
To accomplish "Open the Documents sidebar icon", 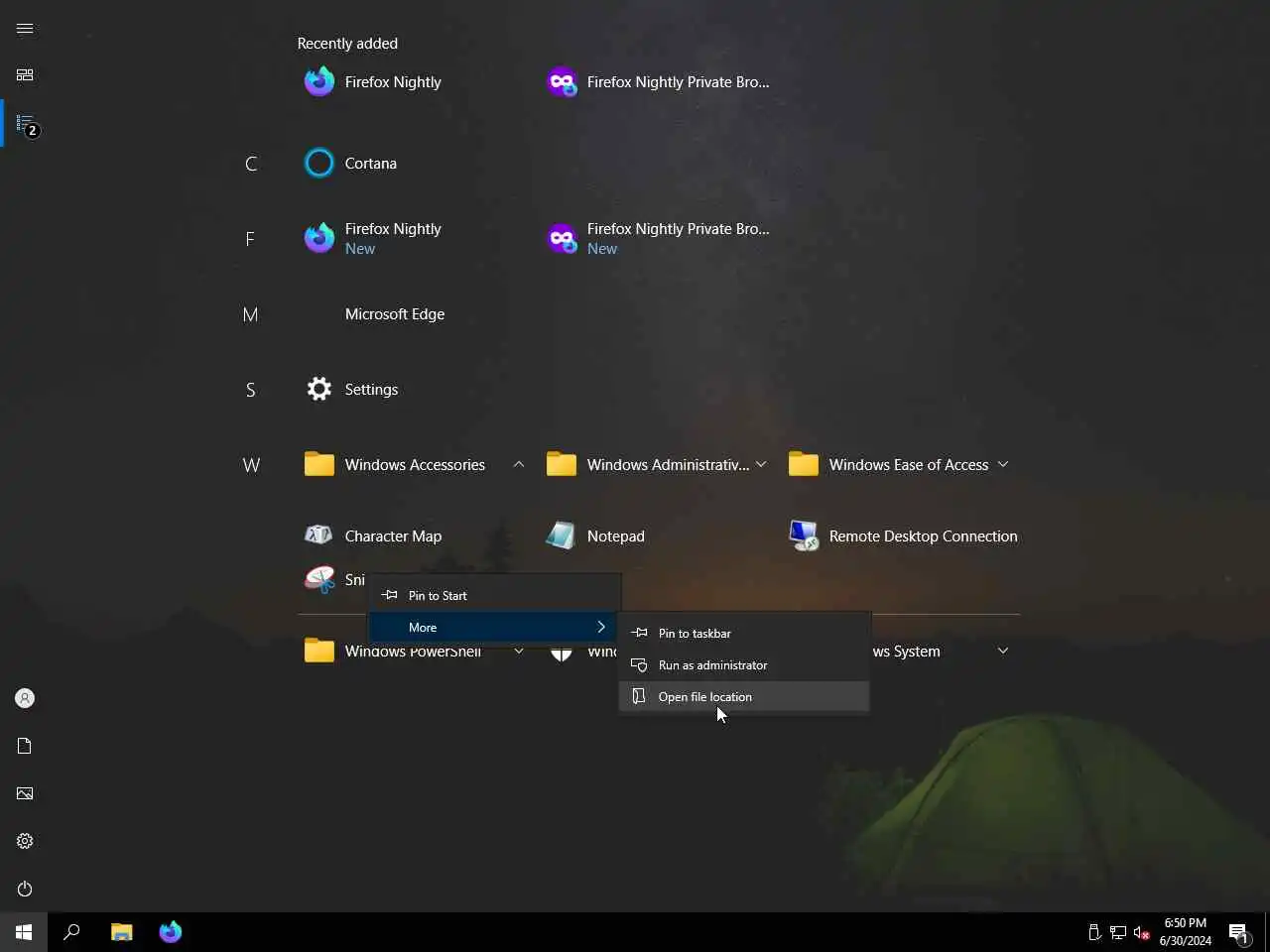I will coord(25,746).
